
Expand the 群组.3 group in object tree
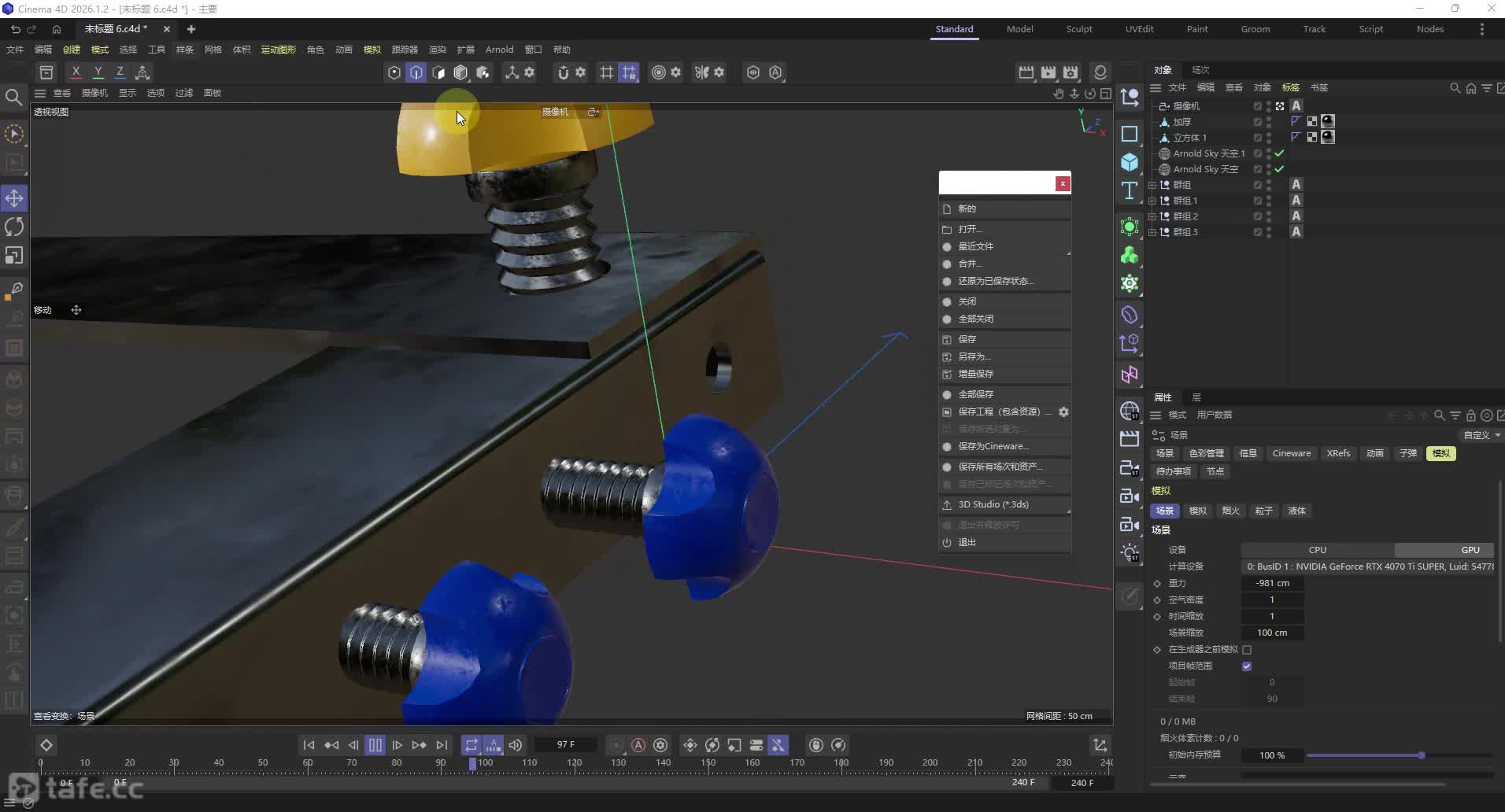1152,232
